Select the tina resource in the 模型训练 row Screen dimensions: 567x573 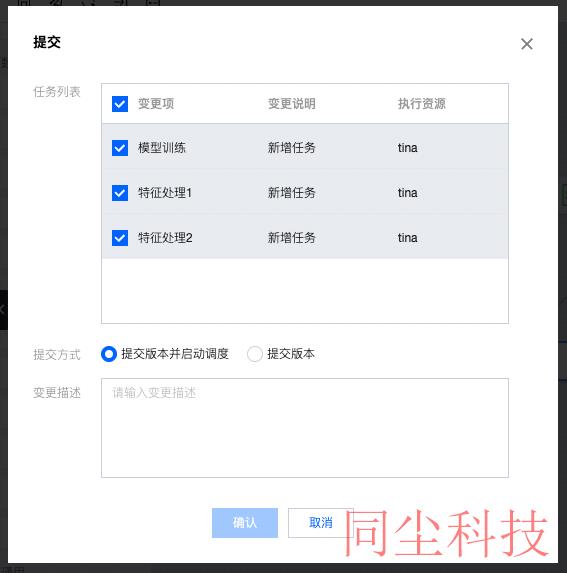[407, 148]
